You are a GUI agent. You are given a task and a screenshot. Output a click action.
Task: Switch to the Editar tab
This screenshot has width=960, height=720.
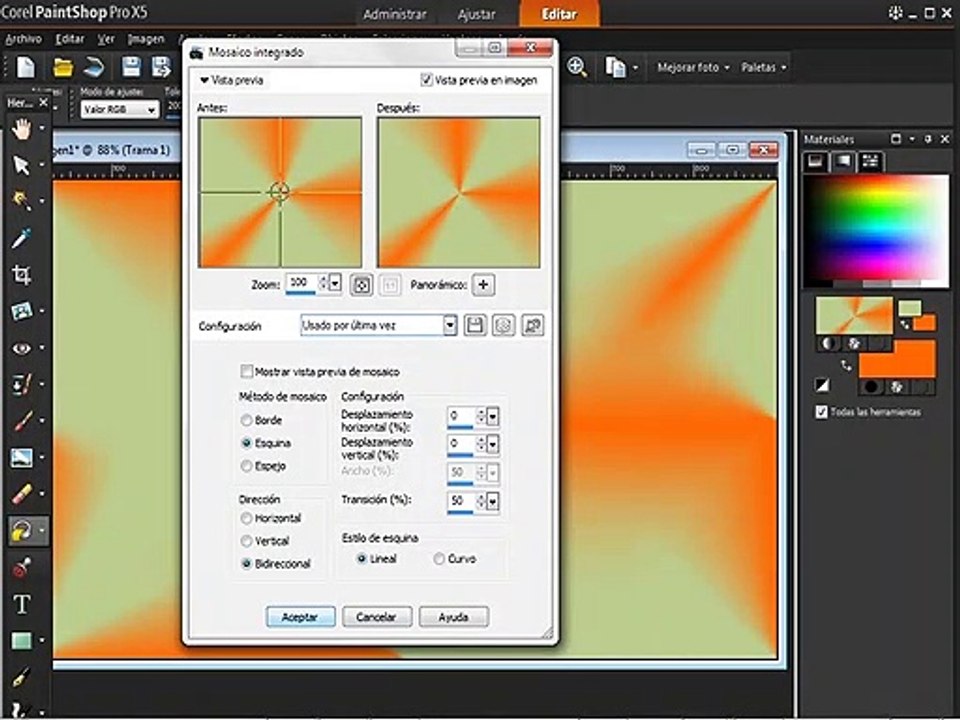(x=559, y=14)
